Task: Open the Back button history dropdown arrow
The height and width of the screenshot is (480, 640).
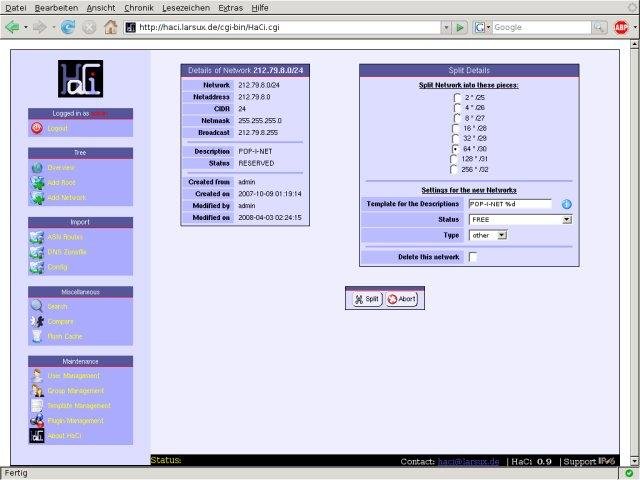Action: click(x=26, y=27)
